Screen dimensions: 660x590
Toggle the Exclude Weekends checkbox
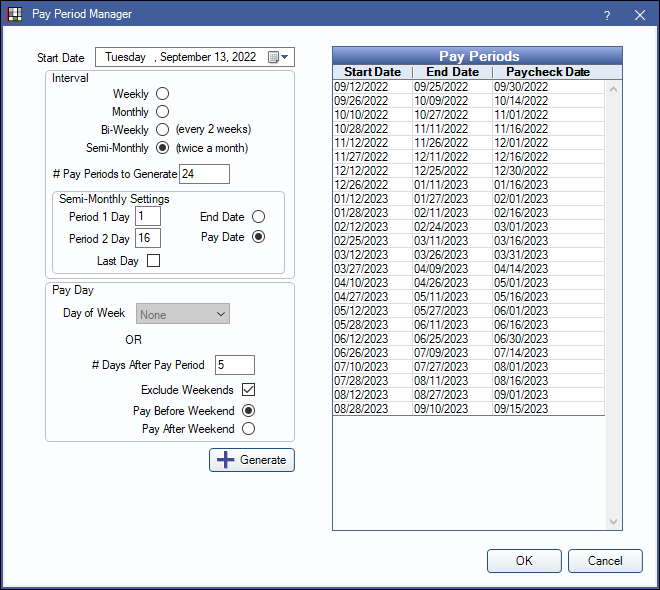point(249,390)
